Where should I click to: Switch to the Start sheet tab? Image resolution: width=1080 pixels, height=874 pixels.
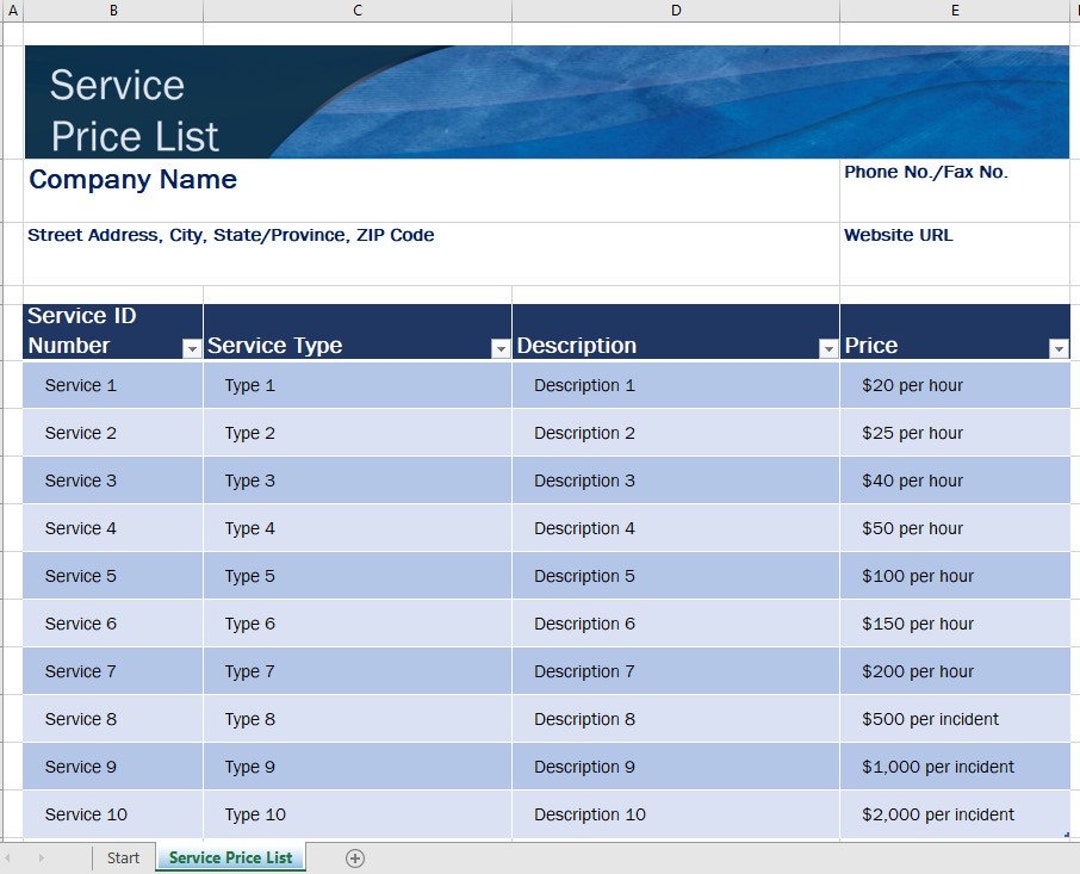123,858
